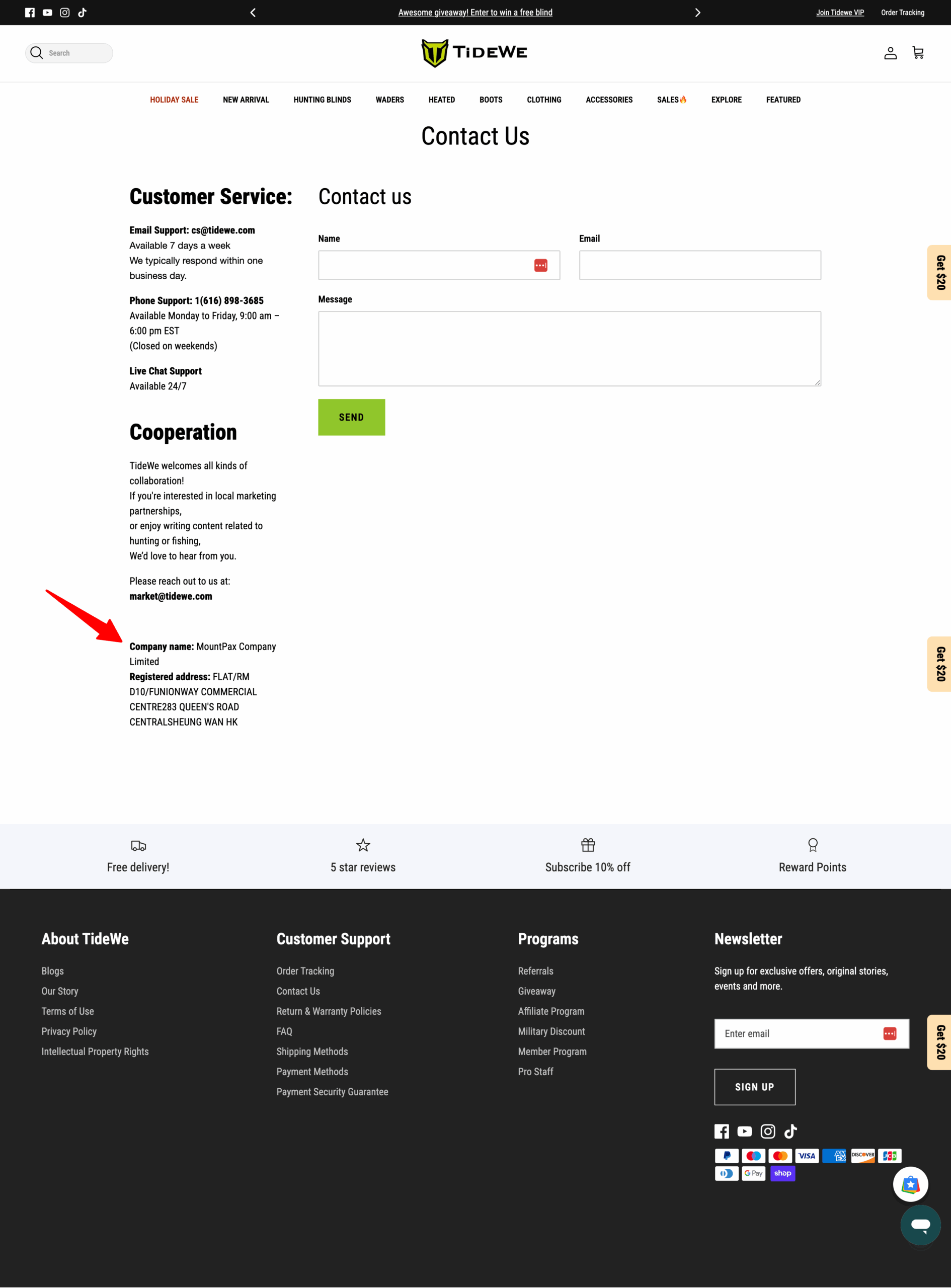The image size is (951, 1288).
Task: Click the Instagram icon in footer
Action: click(767, 1132)
